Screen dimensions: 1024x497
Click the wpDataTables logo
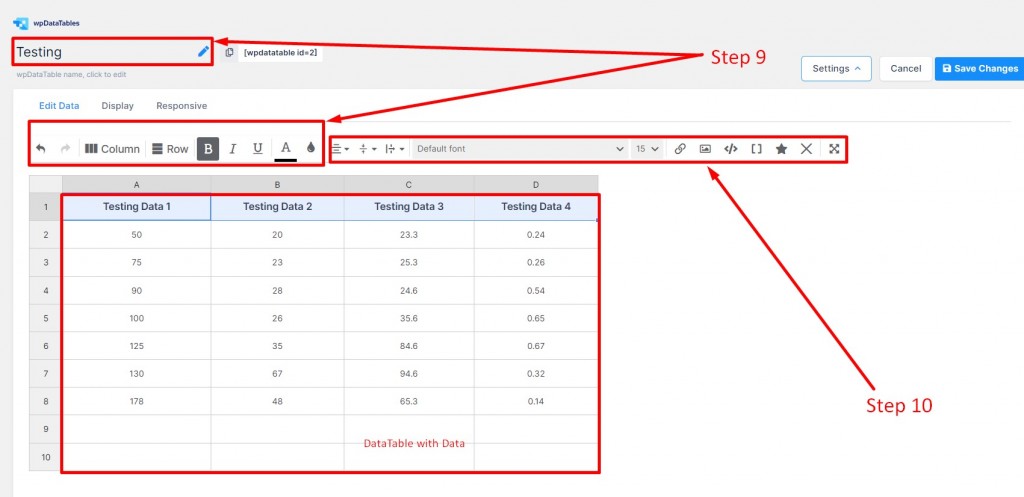click(x=46, y=23)
